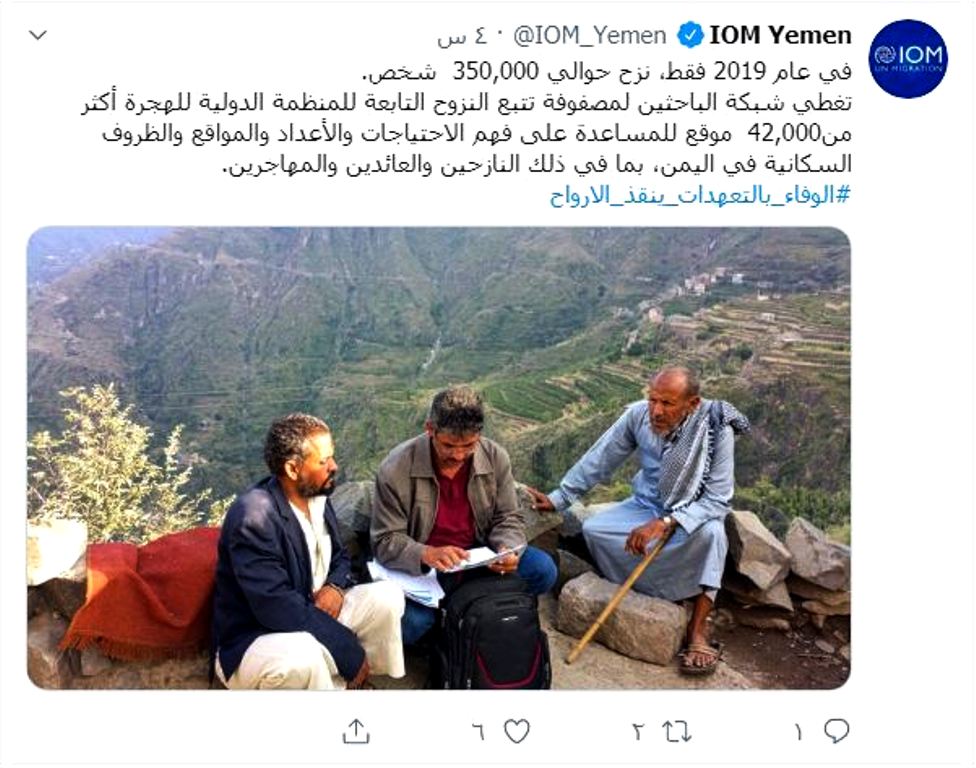This screenshot has width=976, height=768.
Task: Click the retweet count ٢
Action: point(638,733)
